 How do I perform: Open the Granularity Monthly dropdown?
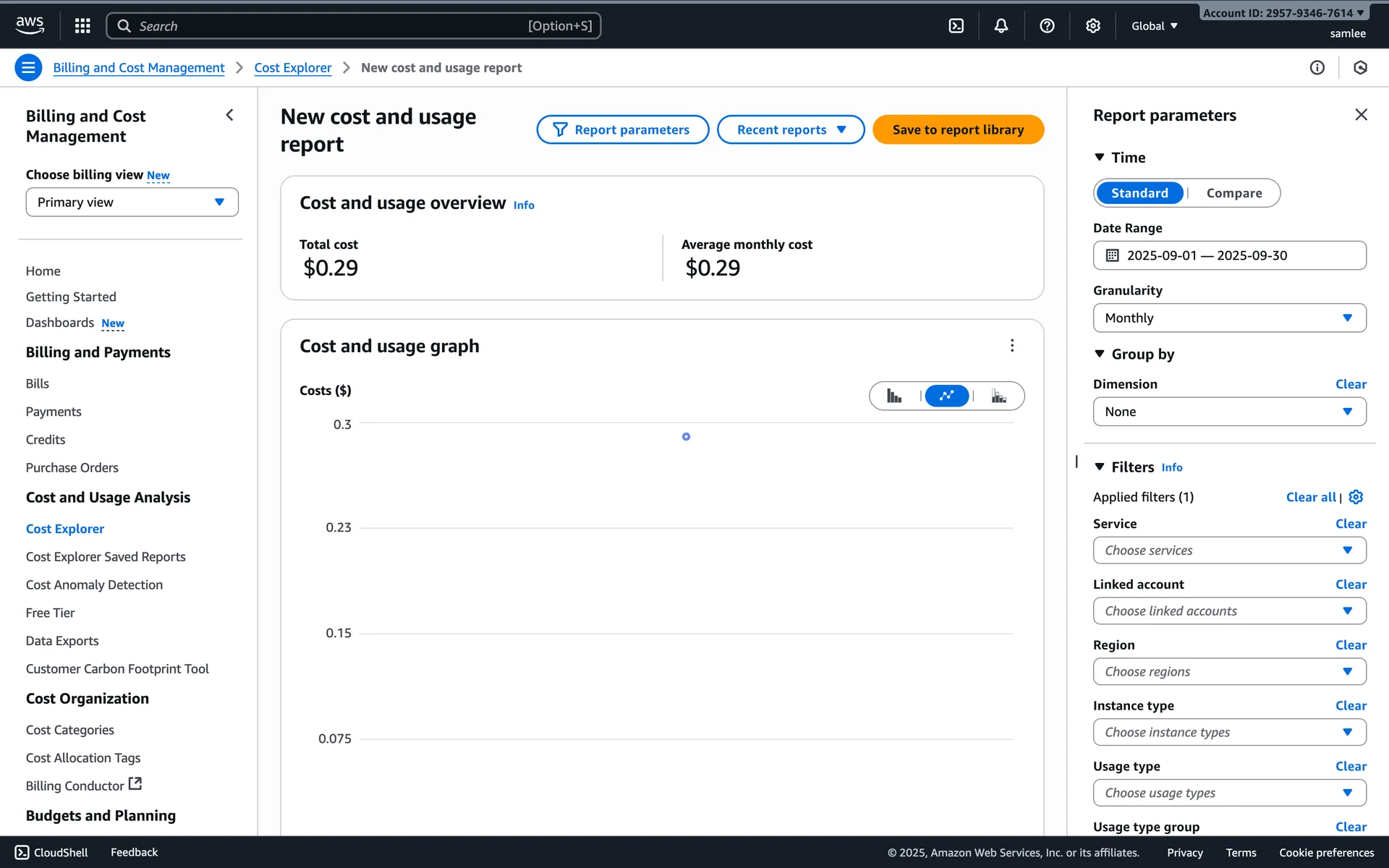1229,318
